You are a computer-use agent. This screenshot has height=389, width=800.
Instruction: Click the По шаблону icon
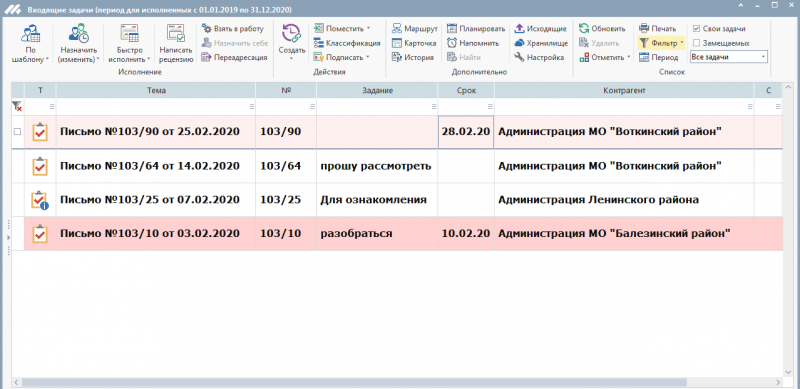pyautogui.click(x=30, y=34)
